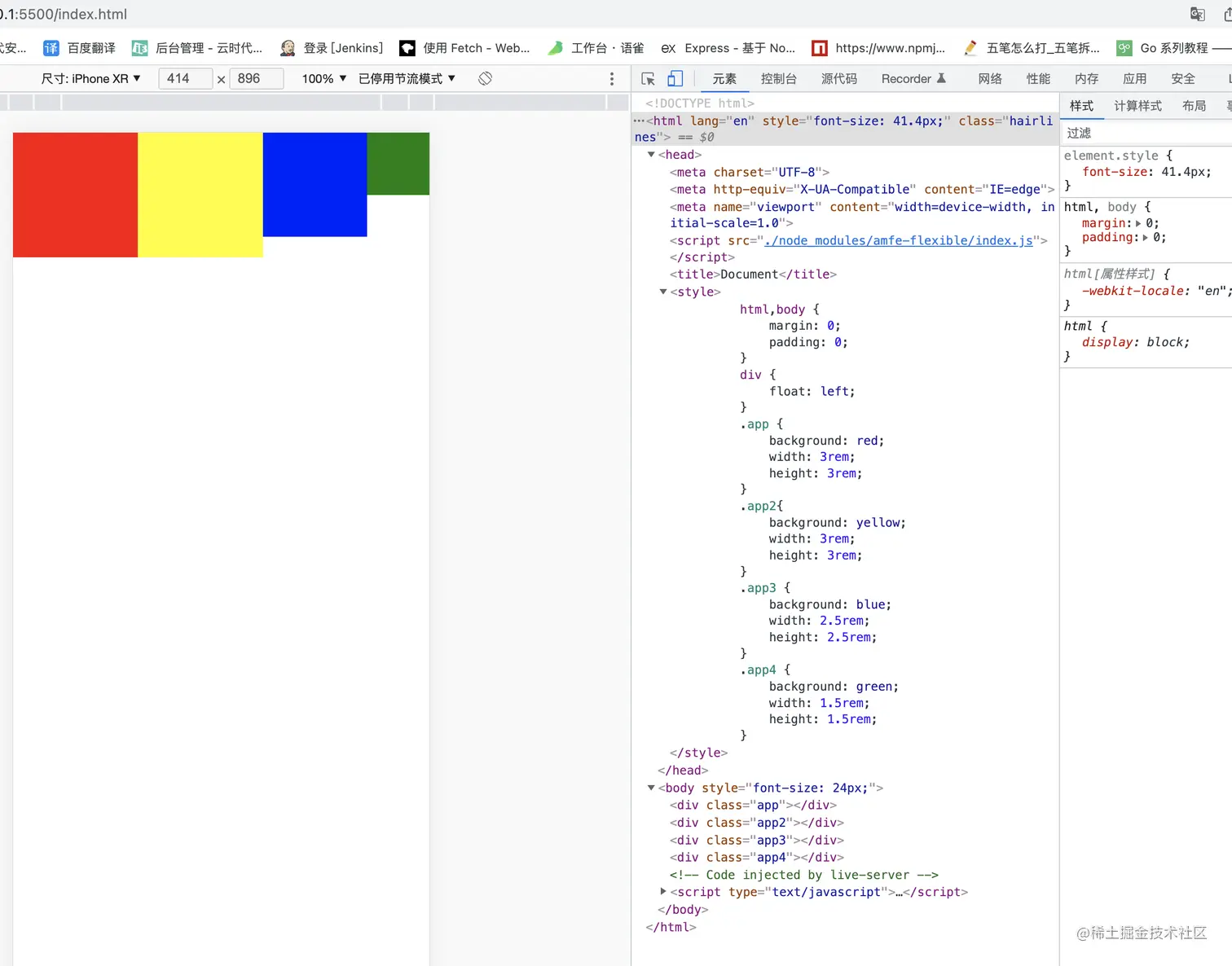1232x966 pixels.
Task: Select the 样式 styles pane tab
Action: pos(1081,106)
